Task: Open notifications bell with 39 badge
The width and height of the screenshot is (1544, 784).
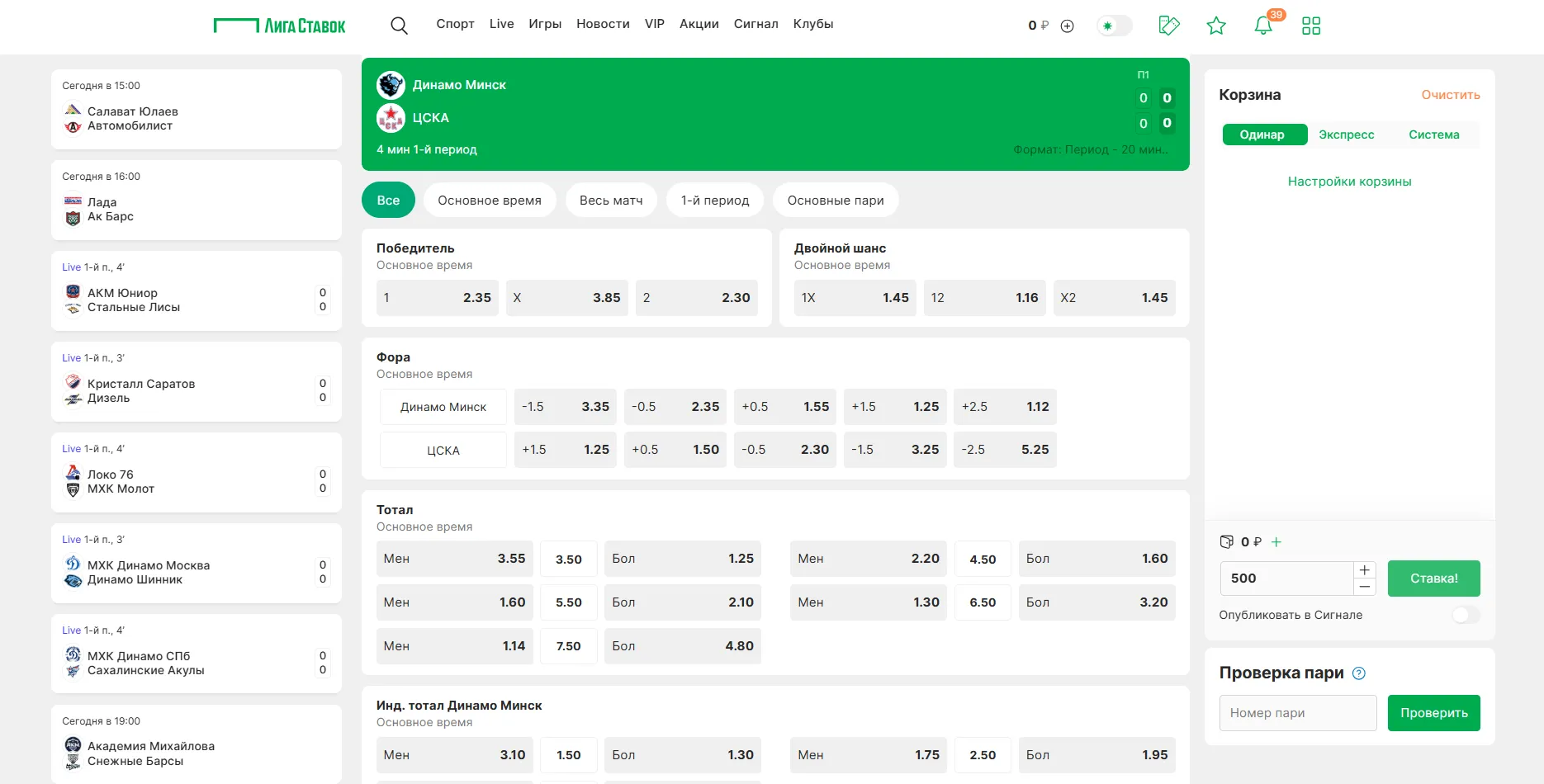Action: point(1263,26)
